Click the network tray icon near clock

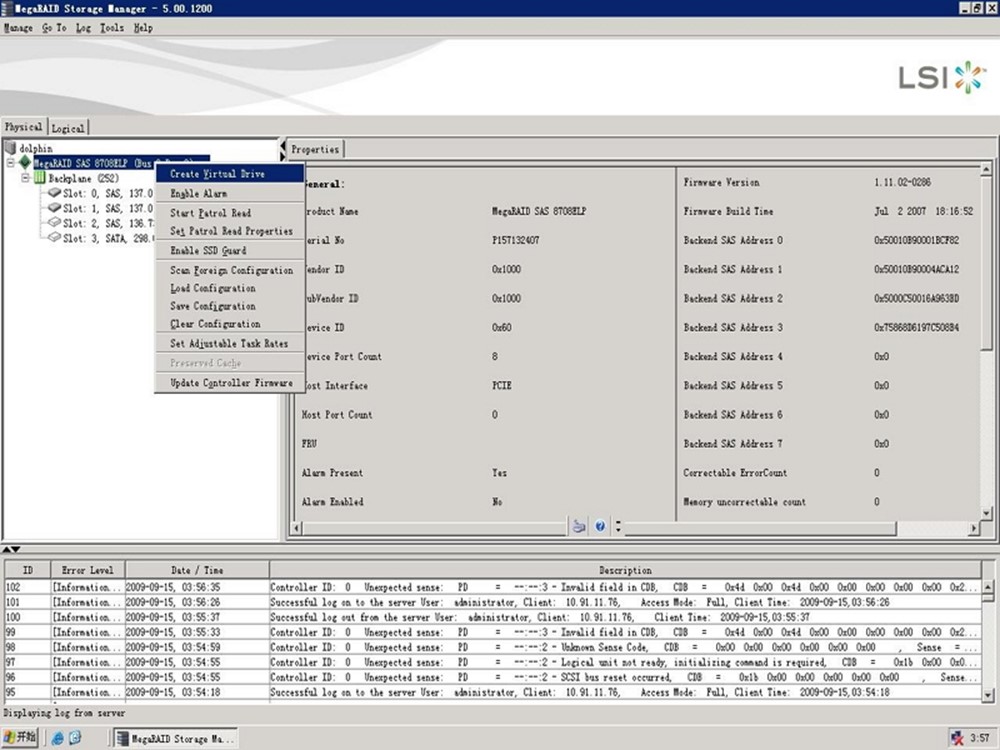pos(957,738)
